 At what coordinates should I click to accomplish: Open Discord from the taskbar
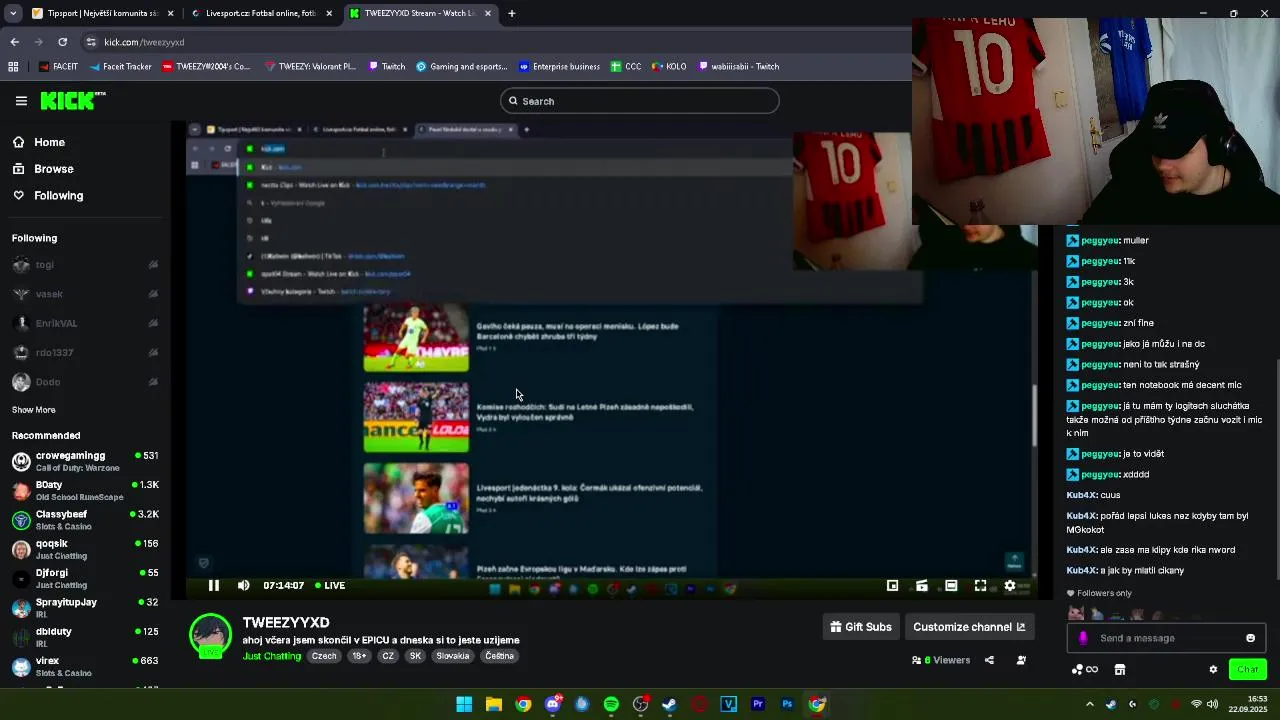(553, 704)
